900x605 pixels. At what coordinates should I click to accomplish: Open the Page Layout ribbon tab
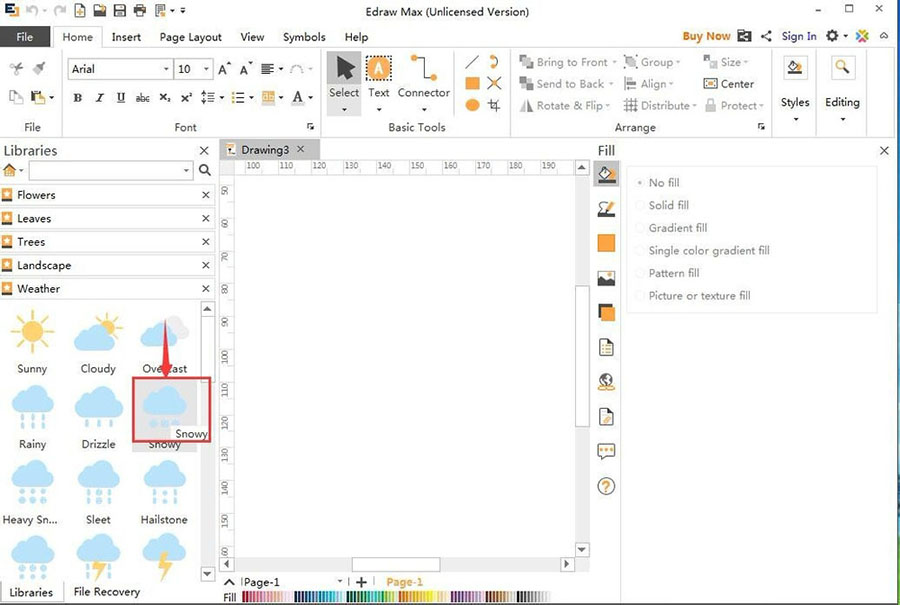coord(191,37)
